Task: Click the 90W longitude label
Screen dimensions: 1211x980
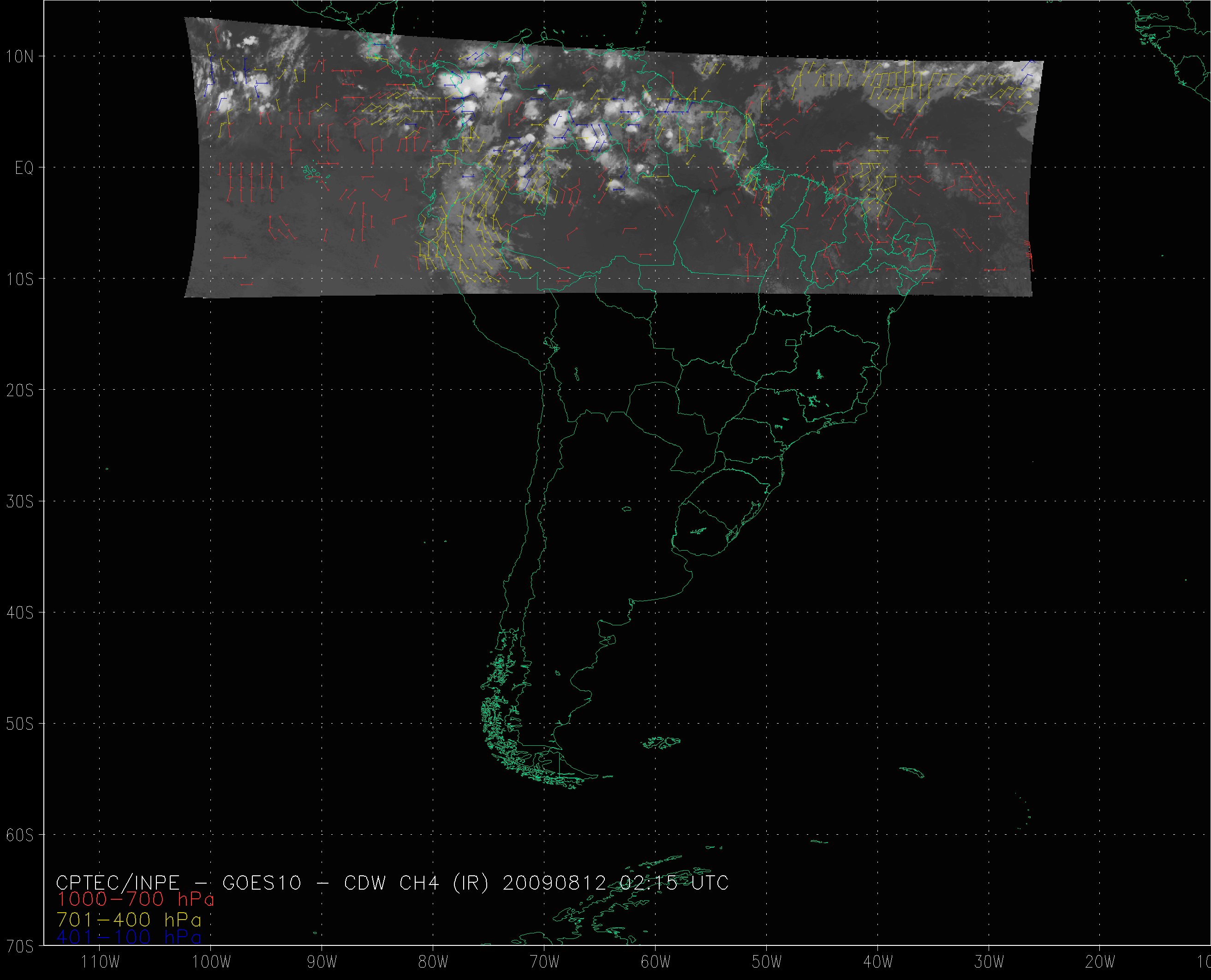Action: [x=322, y=962]
